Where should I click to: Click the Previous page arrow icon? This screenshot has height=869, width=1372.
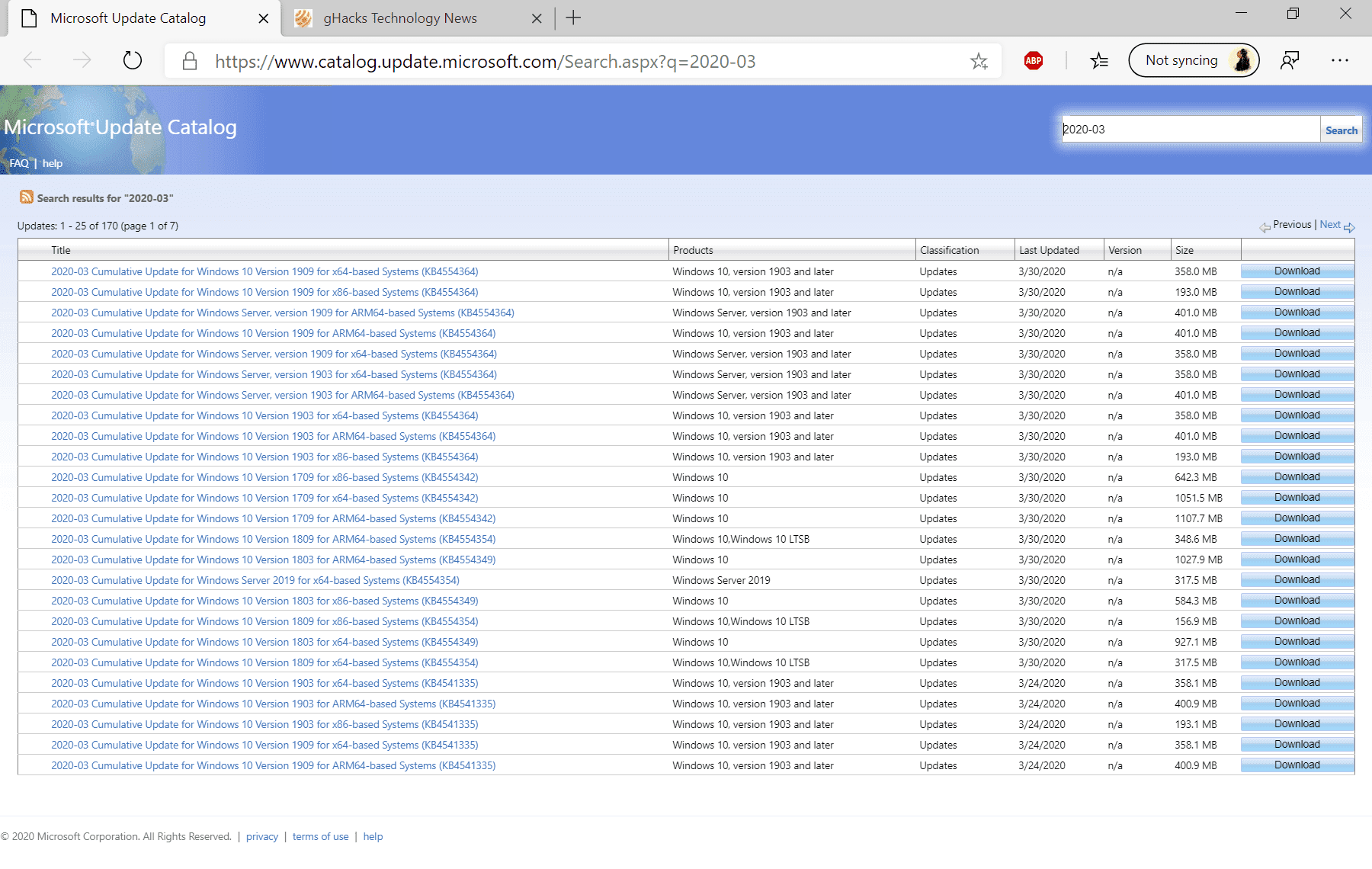[x=1265, y=227]
